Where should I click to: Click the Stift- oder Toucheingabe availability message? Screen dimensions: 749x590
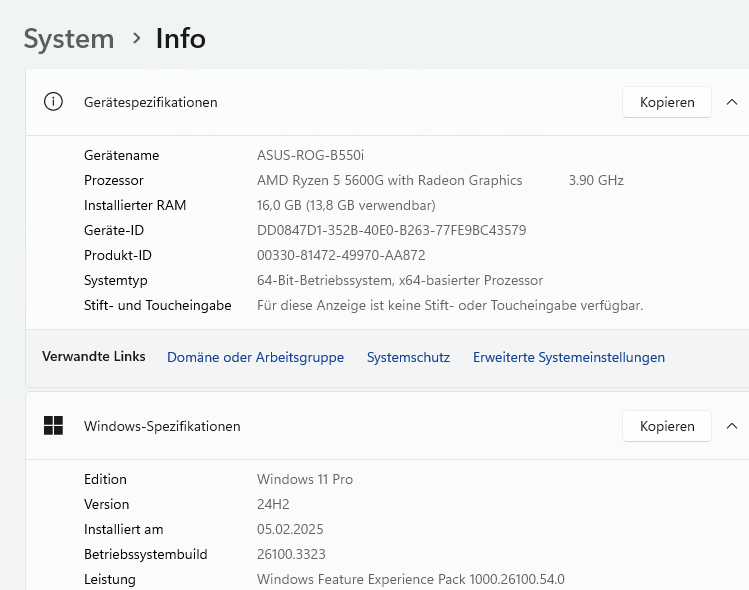(x=450, y=305)
